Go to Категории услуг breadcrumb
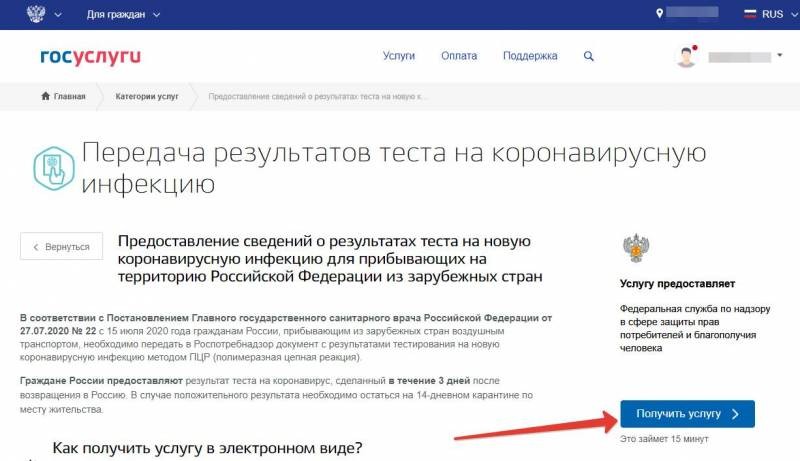This screenshot has width=800, height=461. coord(147,96)
